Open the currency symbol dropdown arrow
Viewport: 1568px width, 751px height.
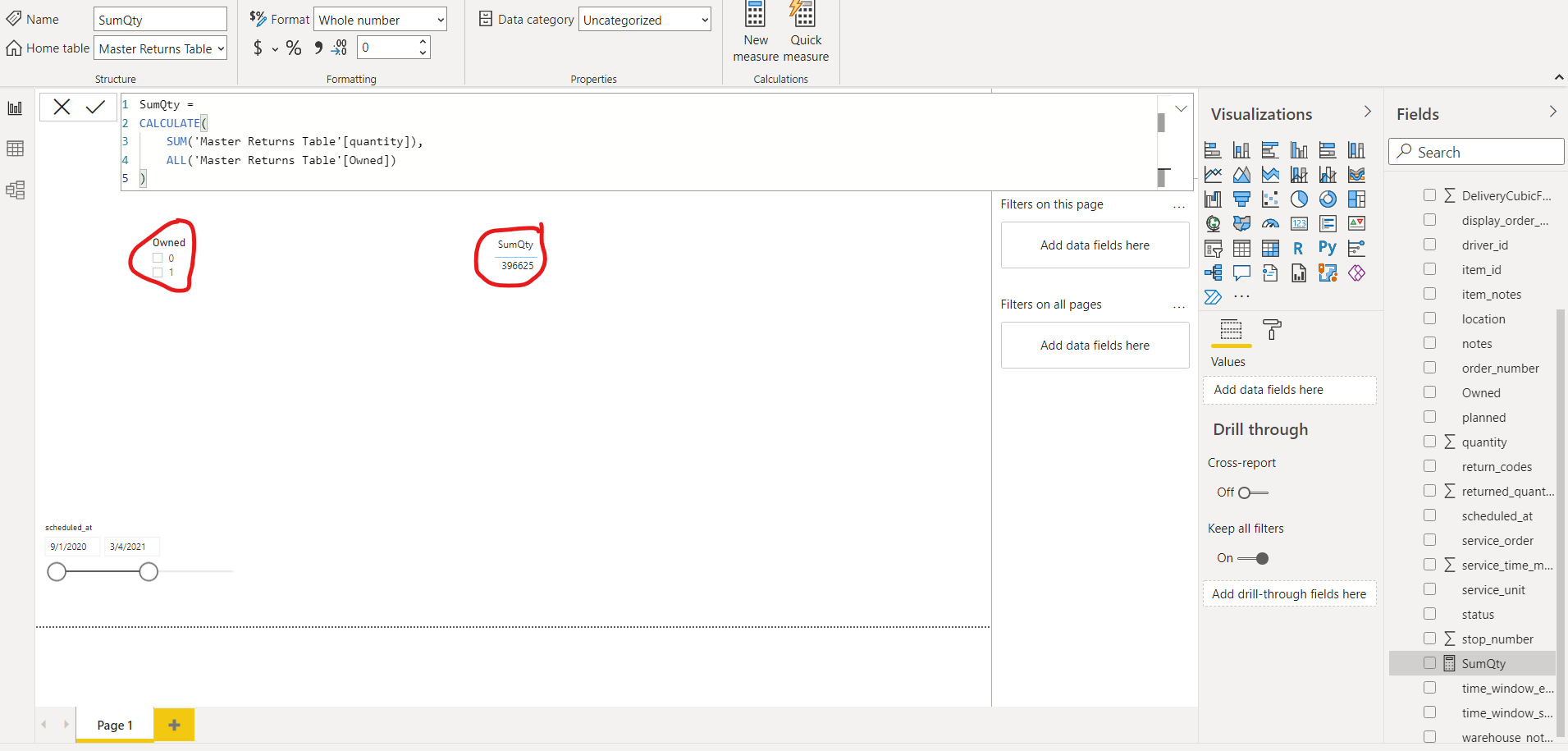[275, 49]
